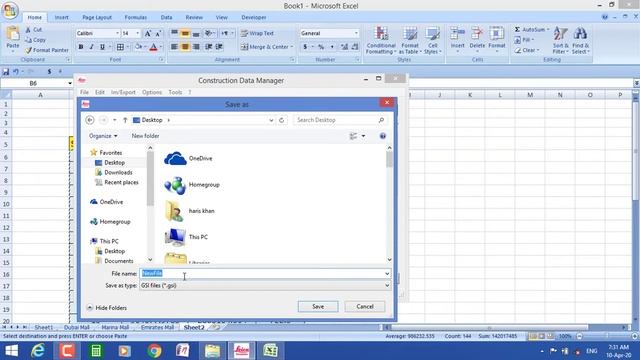
Task: Click the Accounting dollar format icon
Action: 305,47
